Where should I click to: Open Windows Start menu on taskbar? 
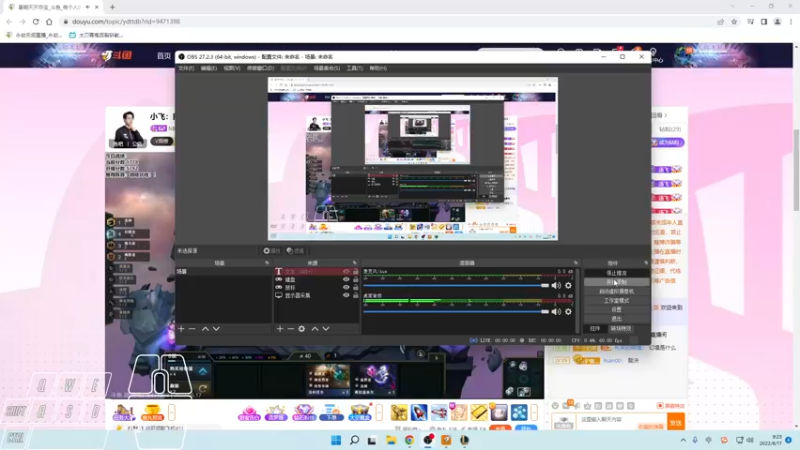(336, 440)
